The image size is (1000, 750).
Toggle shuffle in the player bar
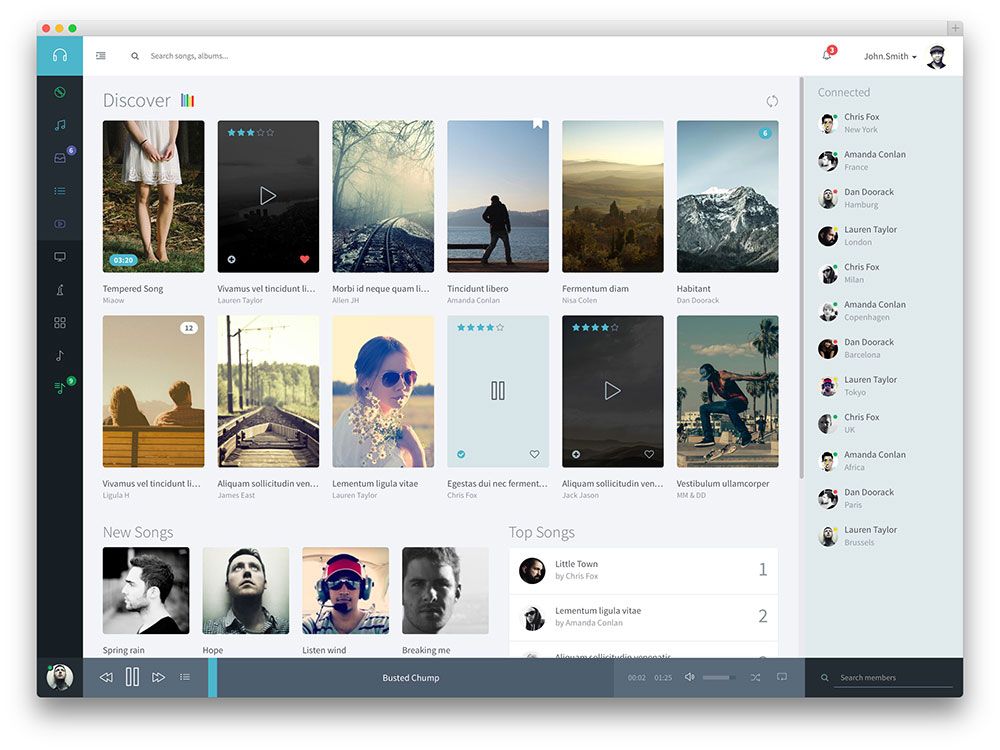point(755,677)
